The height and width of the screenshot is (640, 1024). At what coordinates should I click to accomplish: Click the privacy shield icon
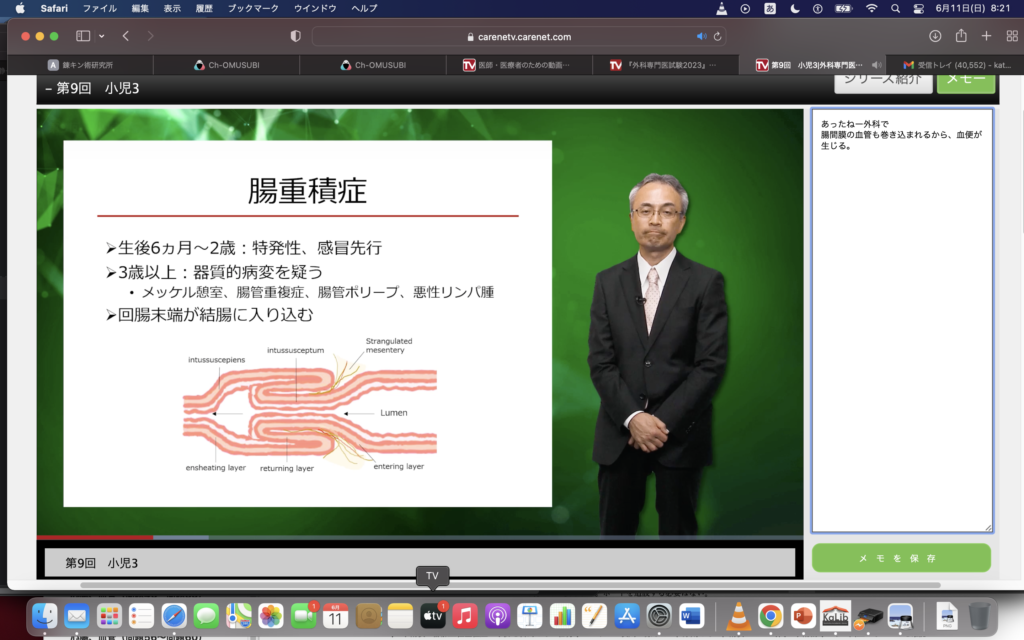tap(295, 36)
